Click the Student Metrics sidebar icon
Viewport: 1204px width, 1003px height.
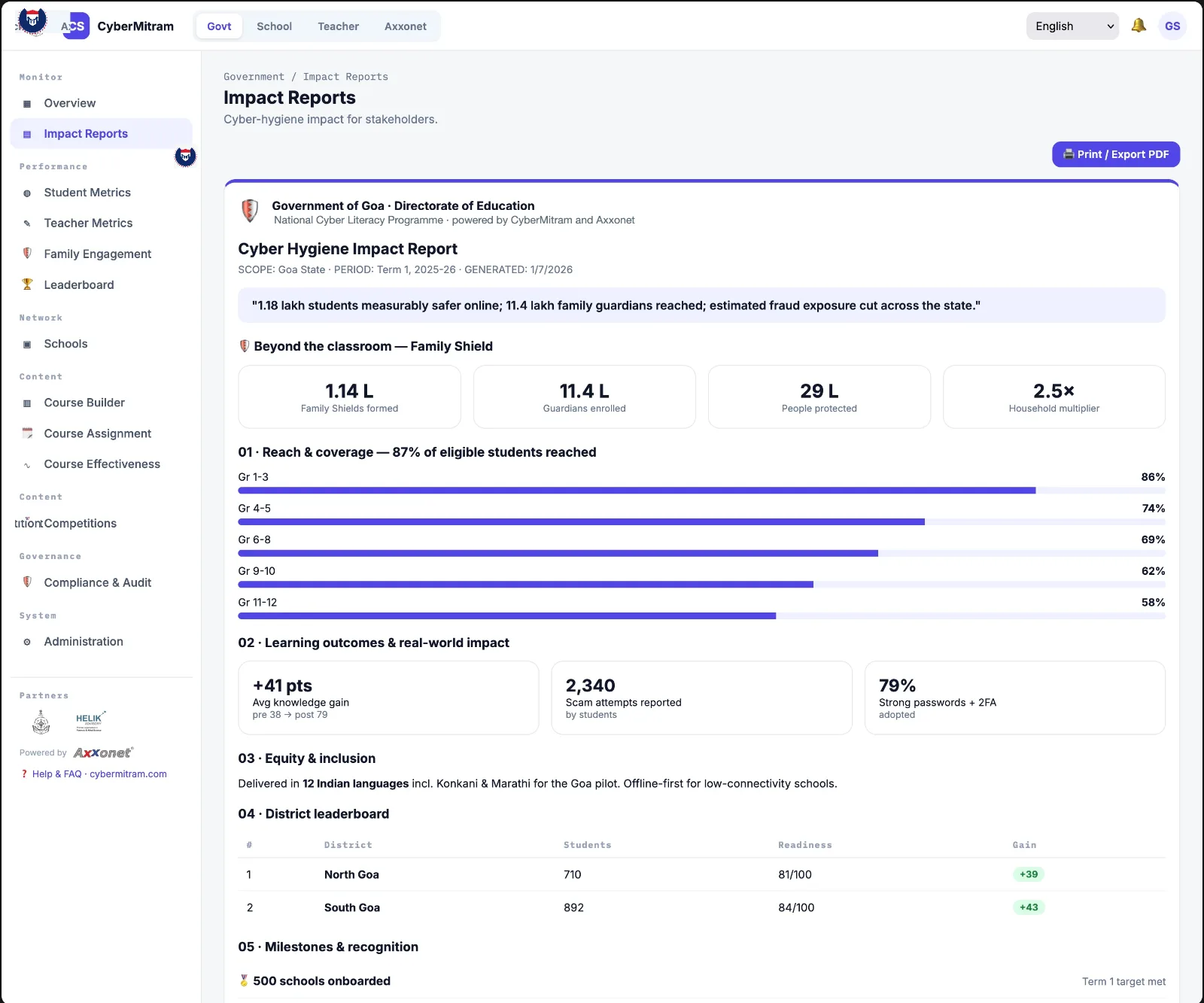coord(27,193)
